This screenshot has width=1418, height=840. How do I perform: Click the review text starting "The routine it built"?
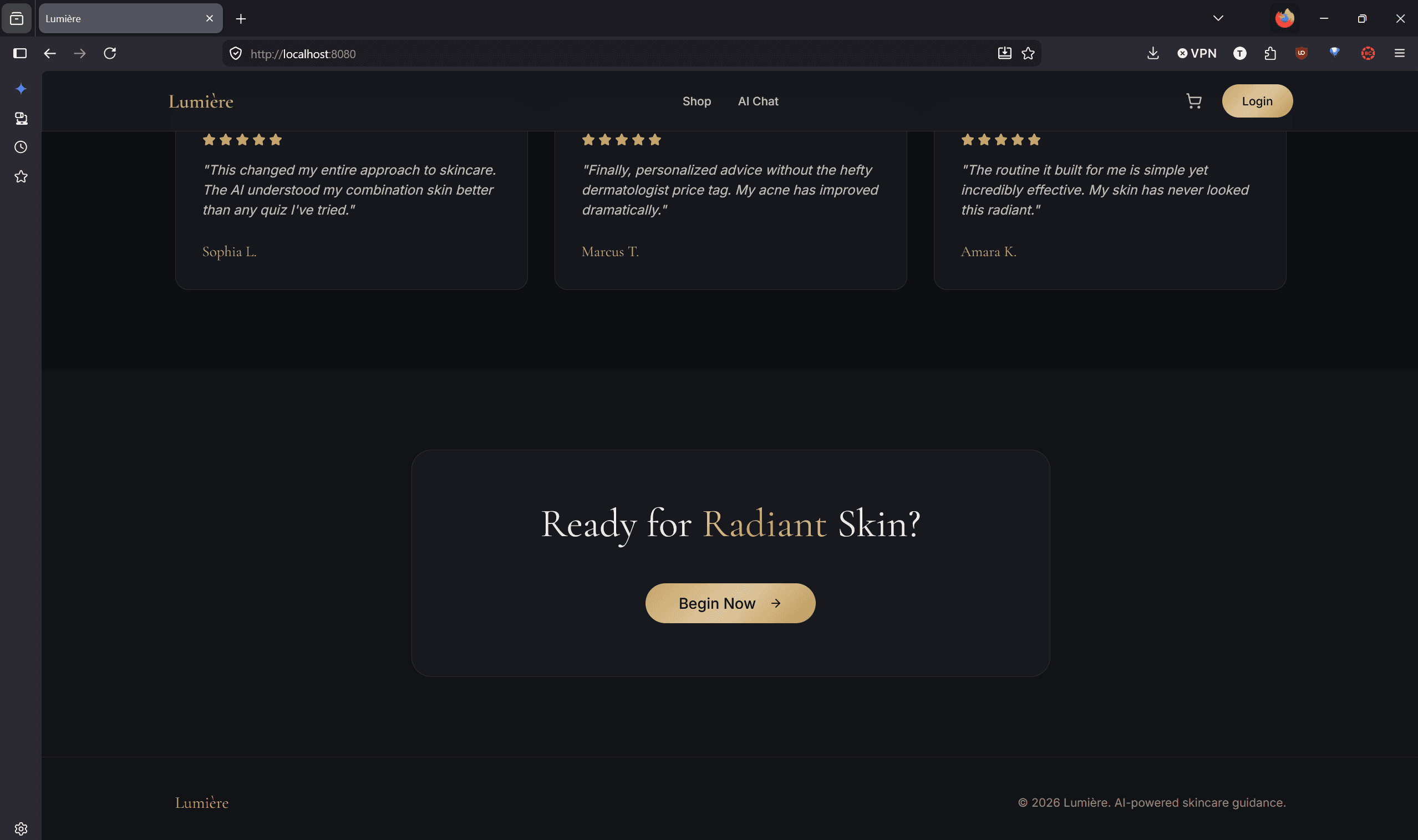pyautogui.click(x=1104, y=190)
